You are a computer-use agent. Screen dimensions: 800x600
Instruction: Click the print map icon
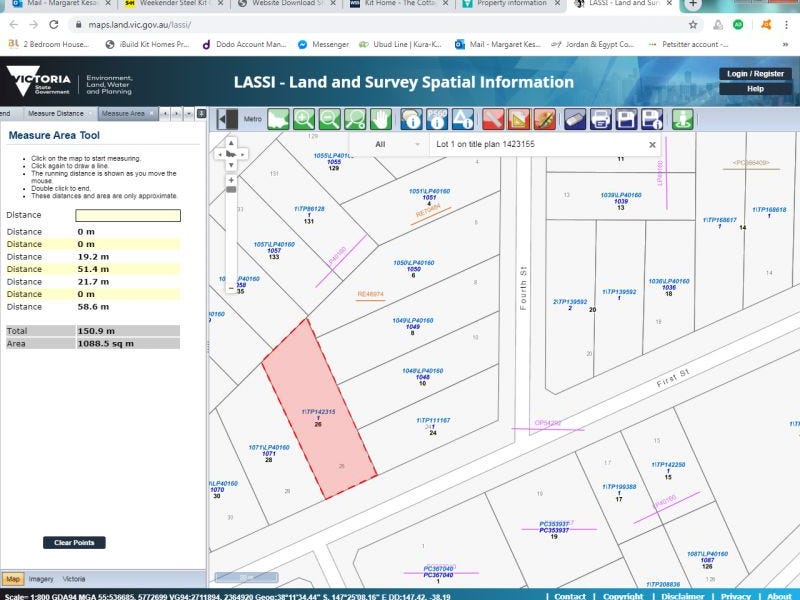pyautogui.click(x=601, y=119)
